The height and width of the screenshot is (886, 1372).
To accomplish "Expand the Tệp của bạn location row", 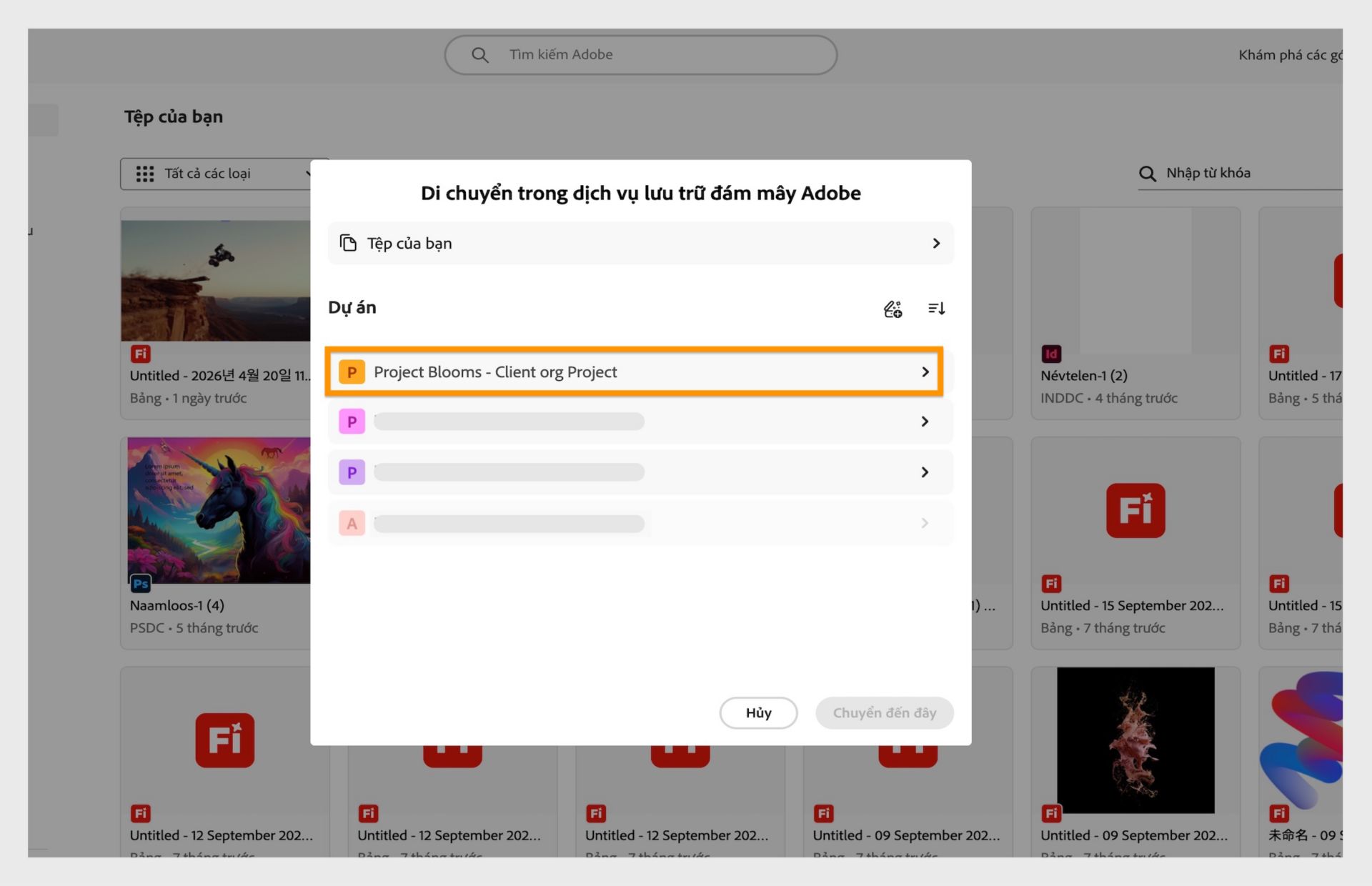I will [641, 243].
